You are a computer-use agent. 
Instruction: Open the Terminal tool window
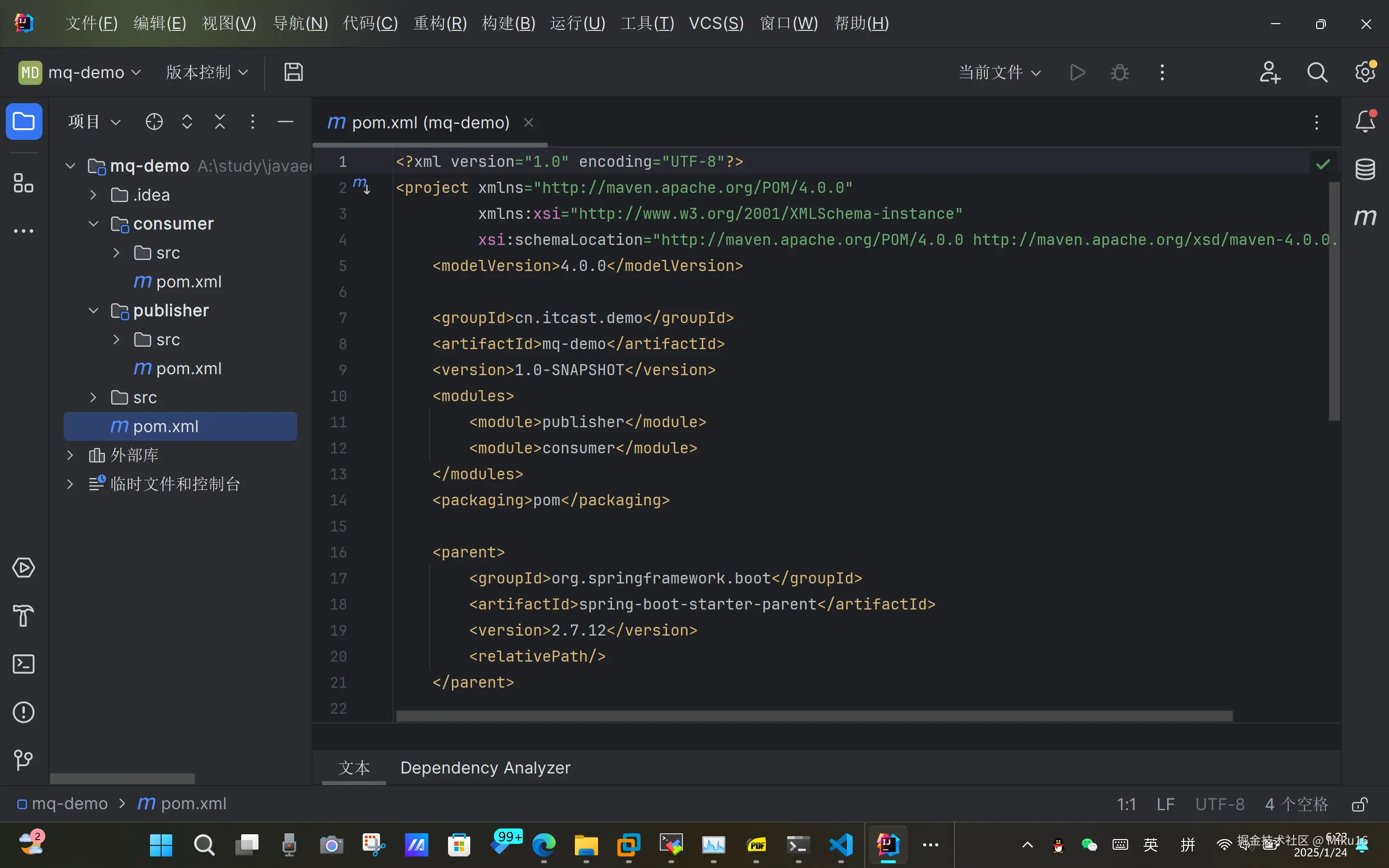[24, 664]
